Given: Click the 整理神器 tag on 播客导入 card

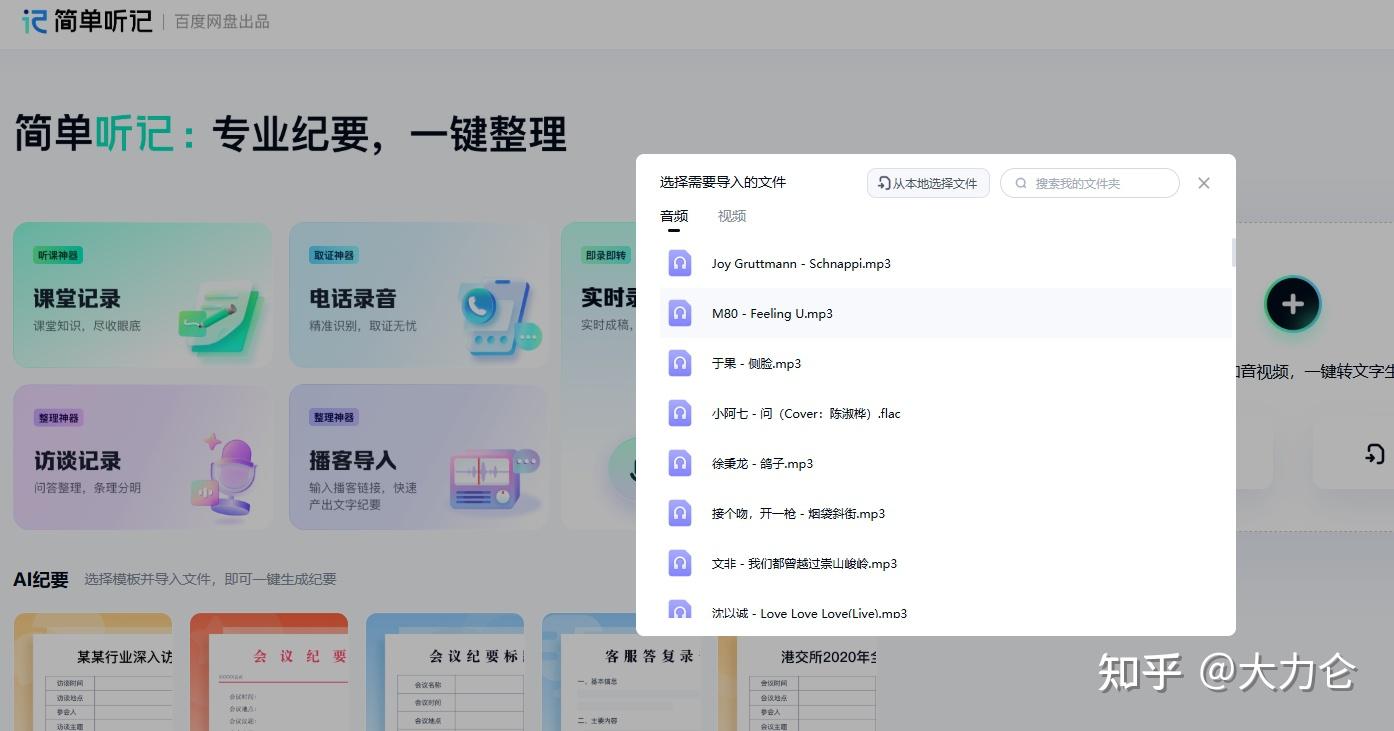Looking at the screenshot, I should tap(334, 417).
